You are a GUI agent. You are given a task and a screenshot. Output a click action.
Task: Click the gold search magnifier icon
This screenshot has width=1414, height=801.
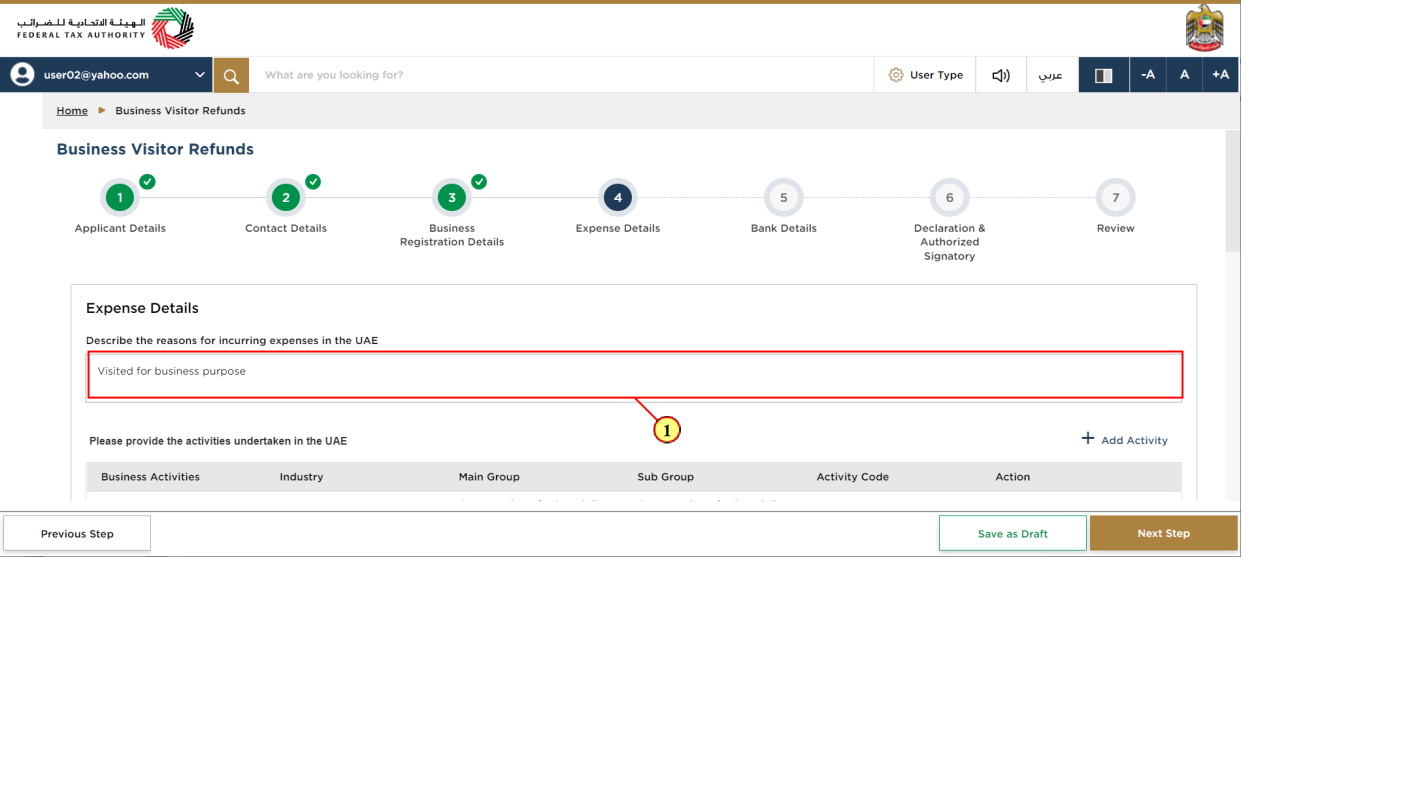click(x=231, y=75)
